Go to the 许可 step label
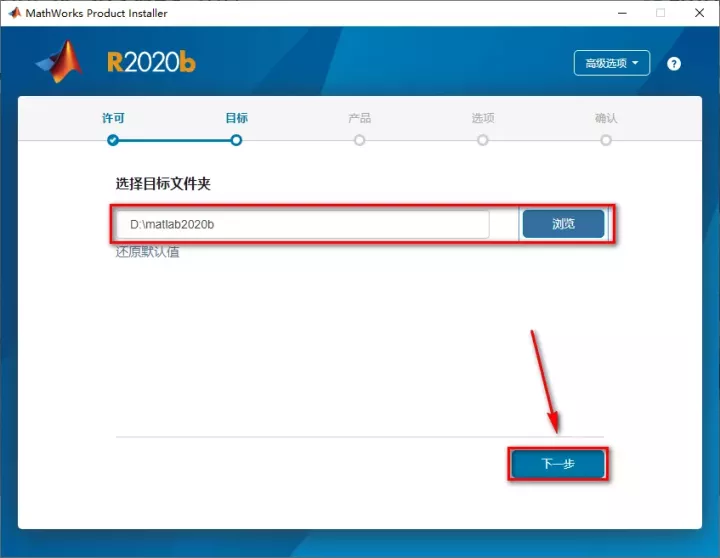The height and width of the screenshot is (558, 720). point(113,118)
